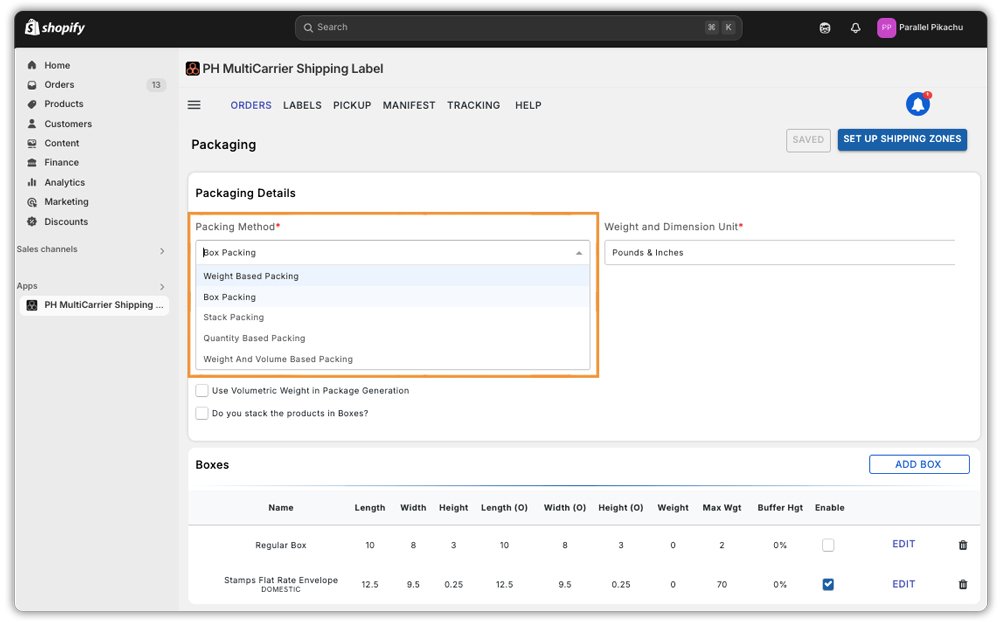Open Shopify notifications bell in top bar
This screenshot has height=622, width=1000.
(855, 27)
